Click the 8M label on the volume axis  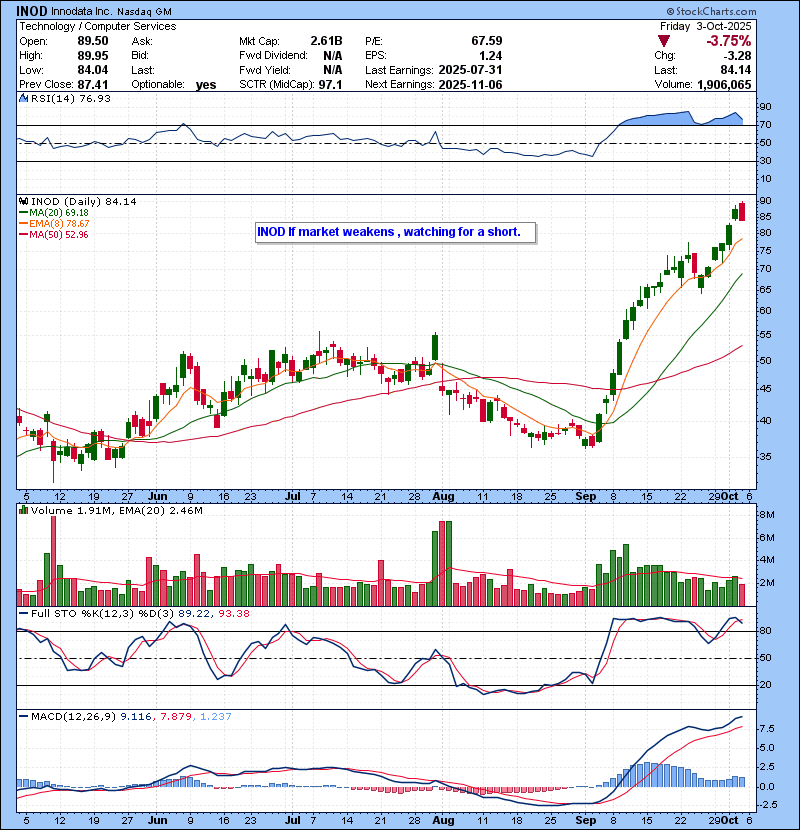point(767,515)
